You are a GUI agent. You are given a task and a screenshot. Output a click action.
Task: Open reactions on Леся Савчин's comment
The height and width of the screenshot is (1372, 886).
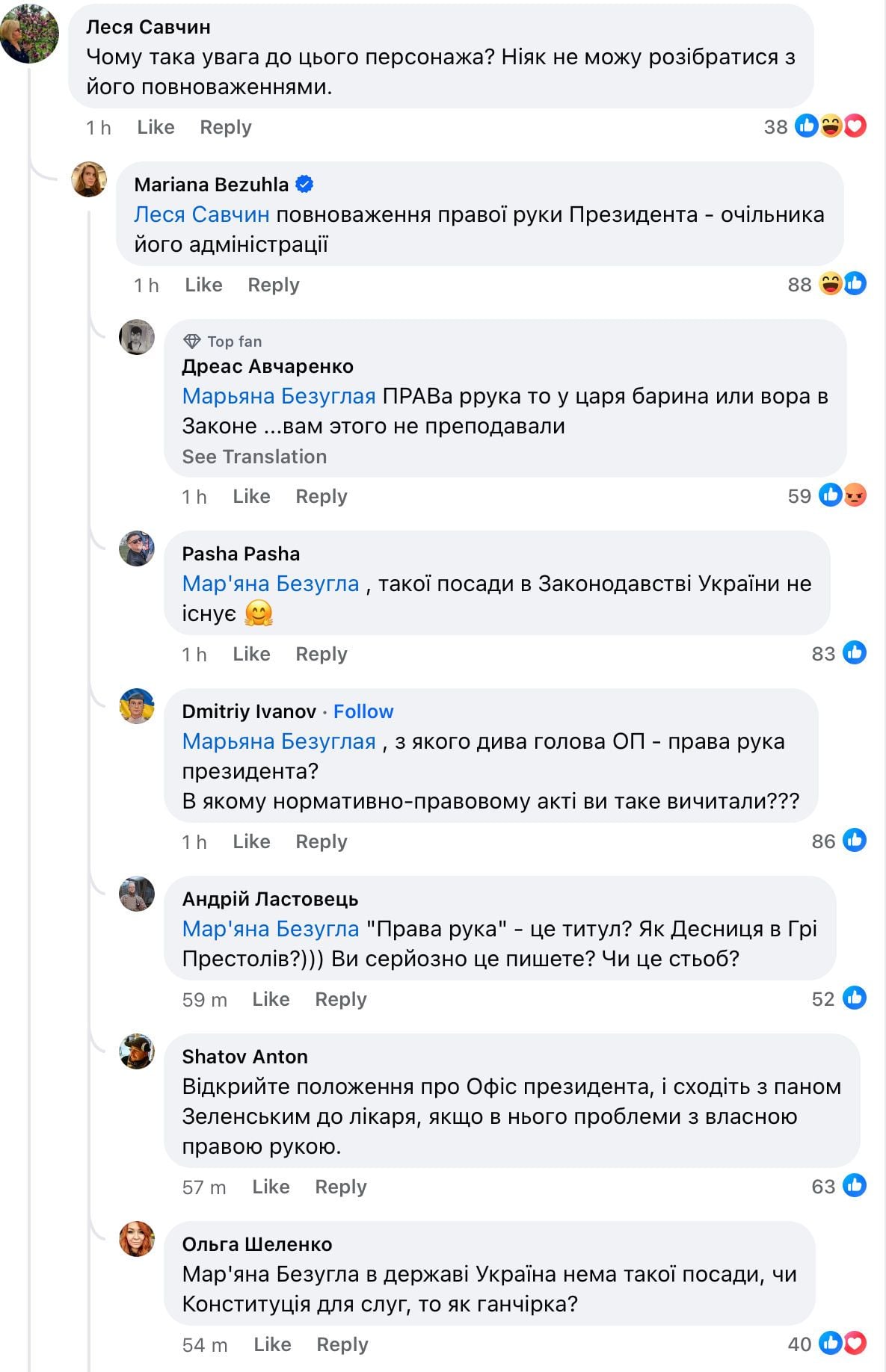(x=830, y=126)
